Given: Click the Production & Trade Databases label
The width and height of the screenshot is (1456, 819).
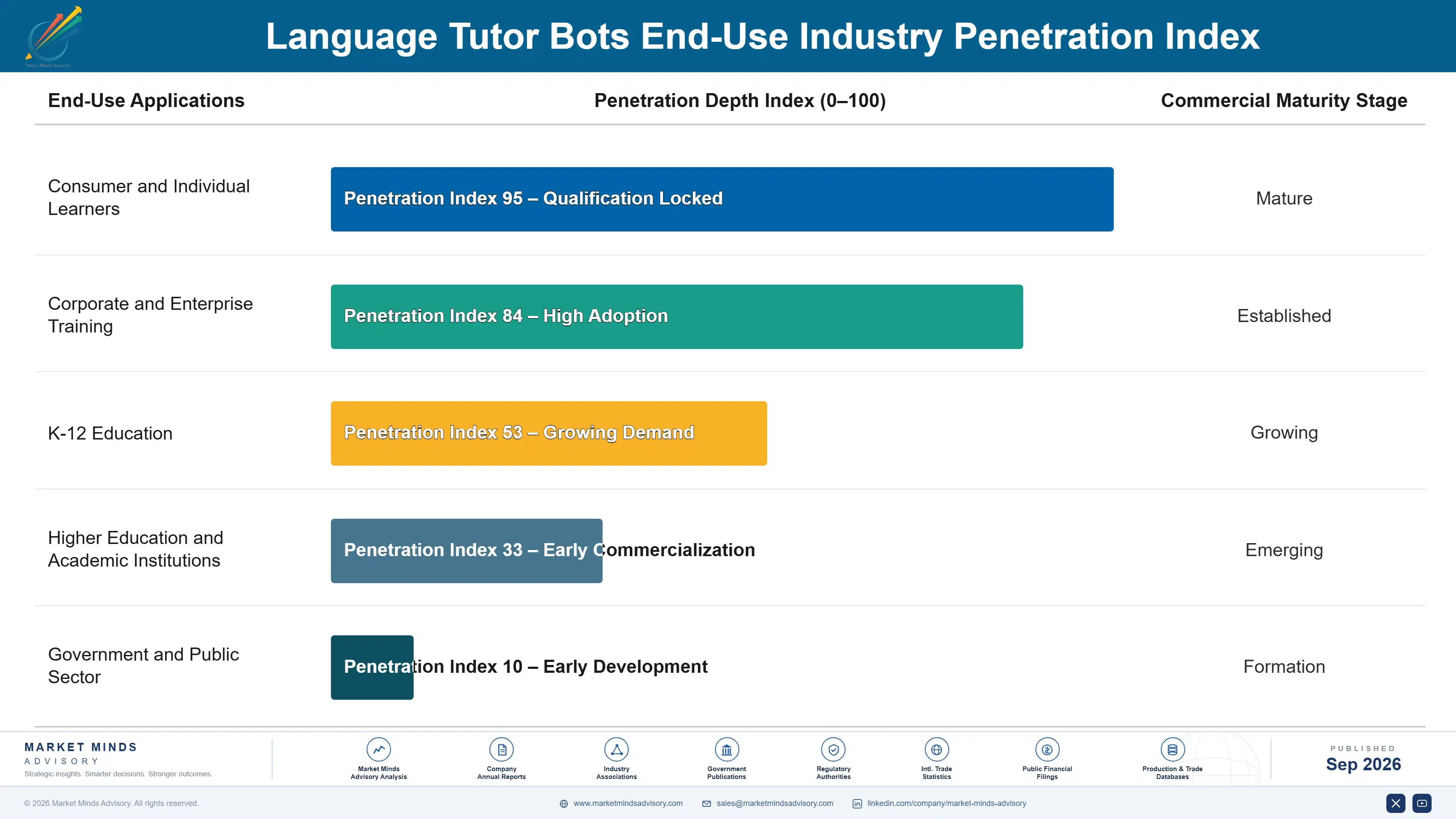Looking at the screenshot, I should coord(1172,773).
